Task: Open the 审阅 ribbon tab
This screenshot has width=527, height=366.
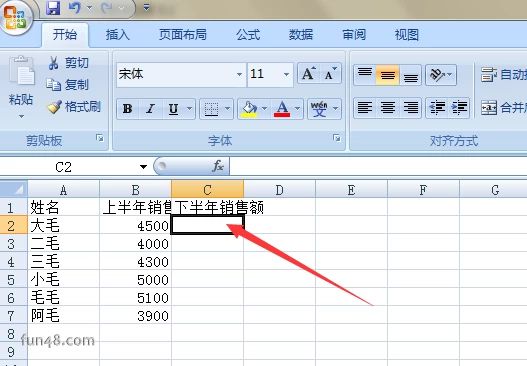Action: tap(354, 35)
